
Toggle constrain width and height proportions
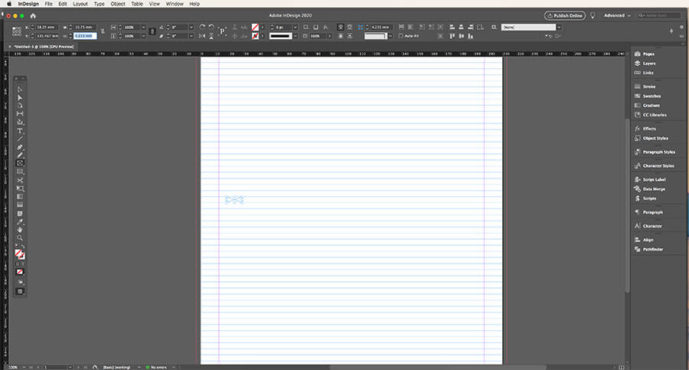pyautogui.click(x=102, y=32)
